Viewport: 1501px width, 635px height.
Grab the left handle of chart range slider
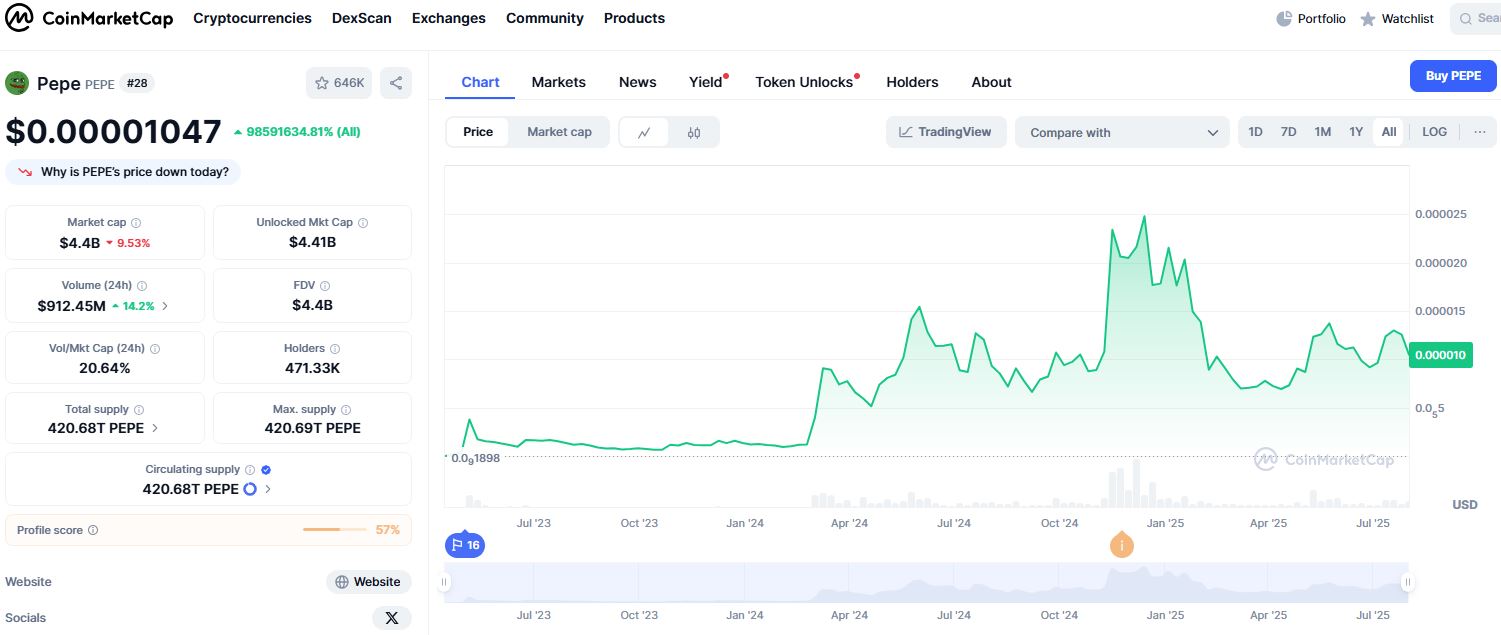click(x=444, y=582)
